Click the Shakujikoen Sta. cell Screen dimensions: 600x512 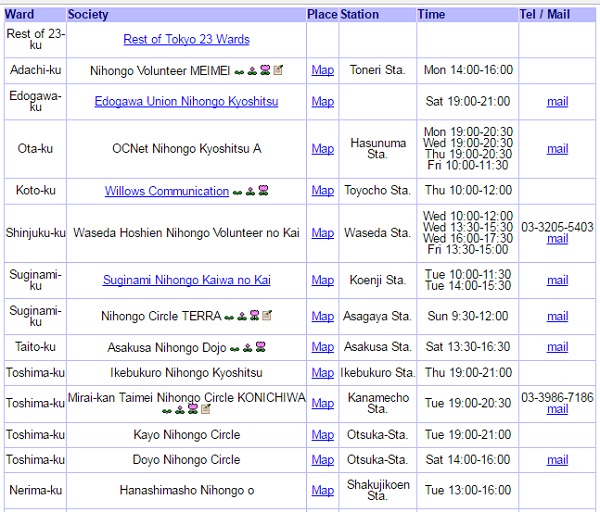(x=378, y=490)
